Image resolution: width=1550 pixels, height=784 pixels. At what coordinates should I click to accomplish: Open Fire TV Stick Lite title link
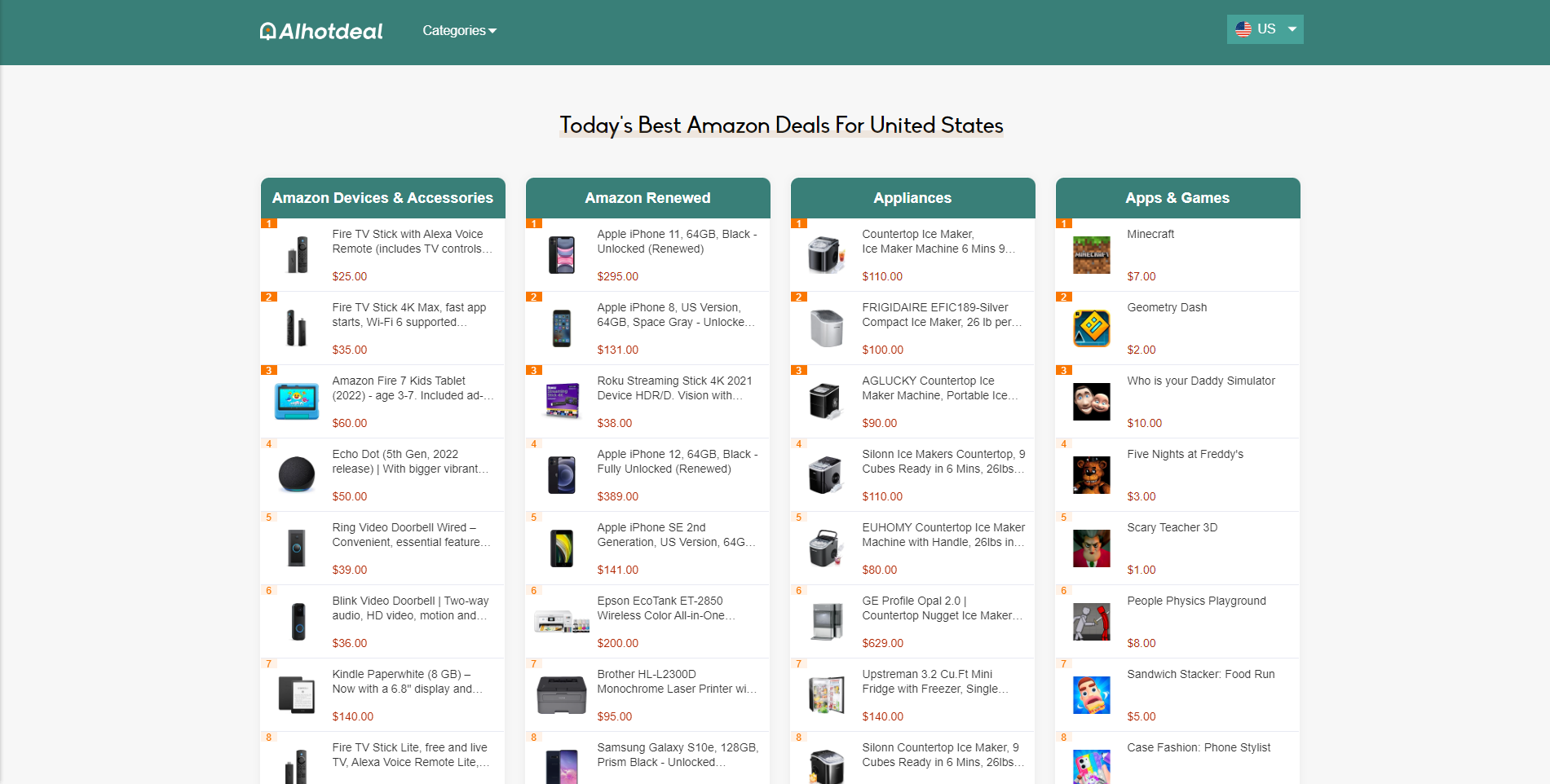[x=411, y=755]
